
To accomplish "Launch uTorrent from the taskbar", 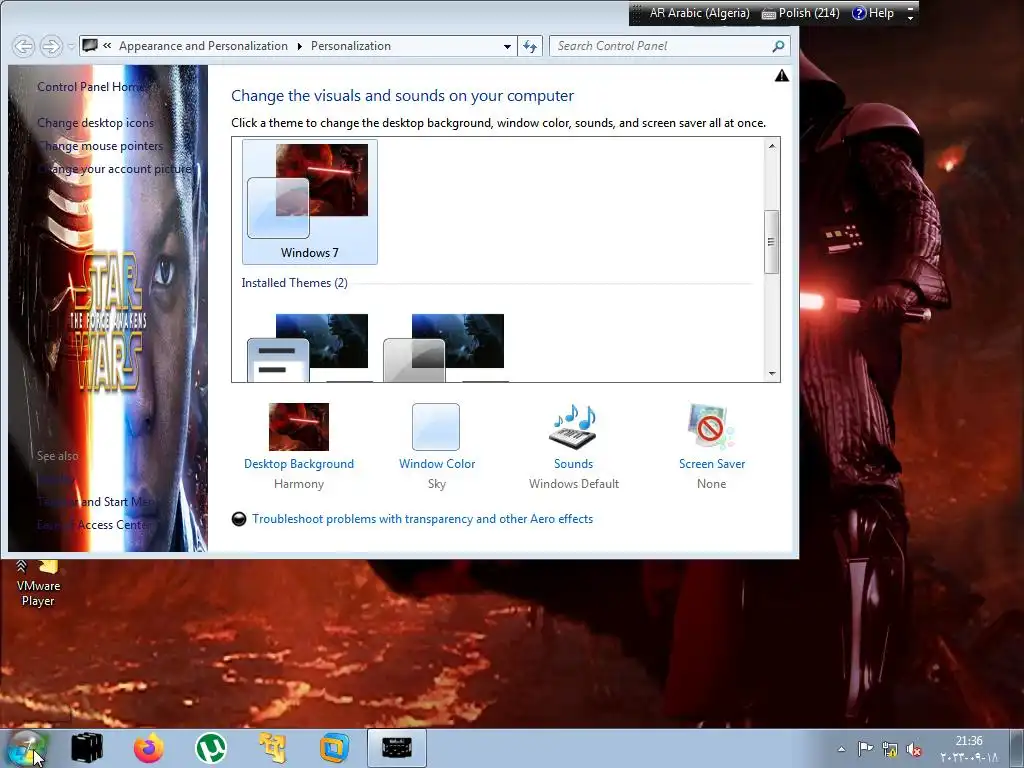I will pos(211,748).
